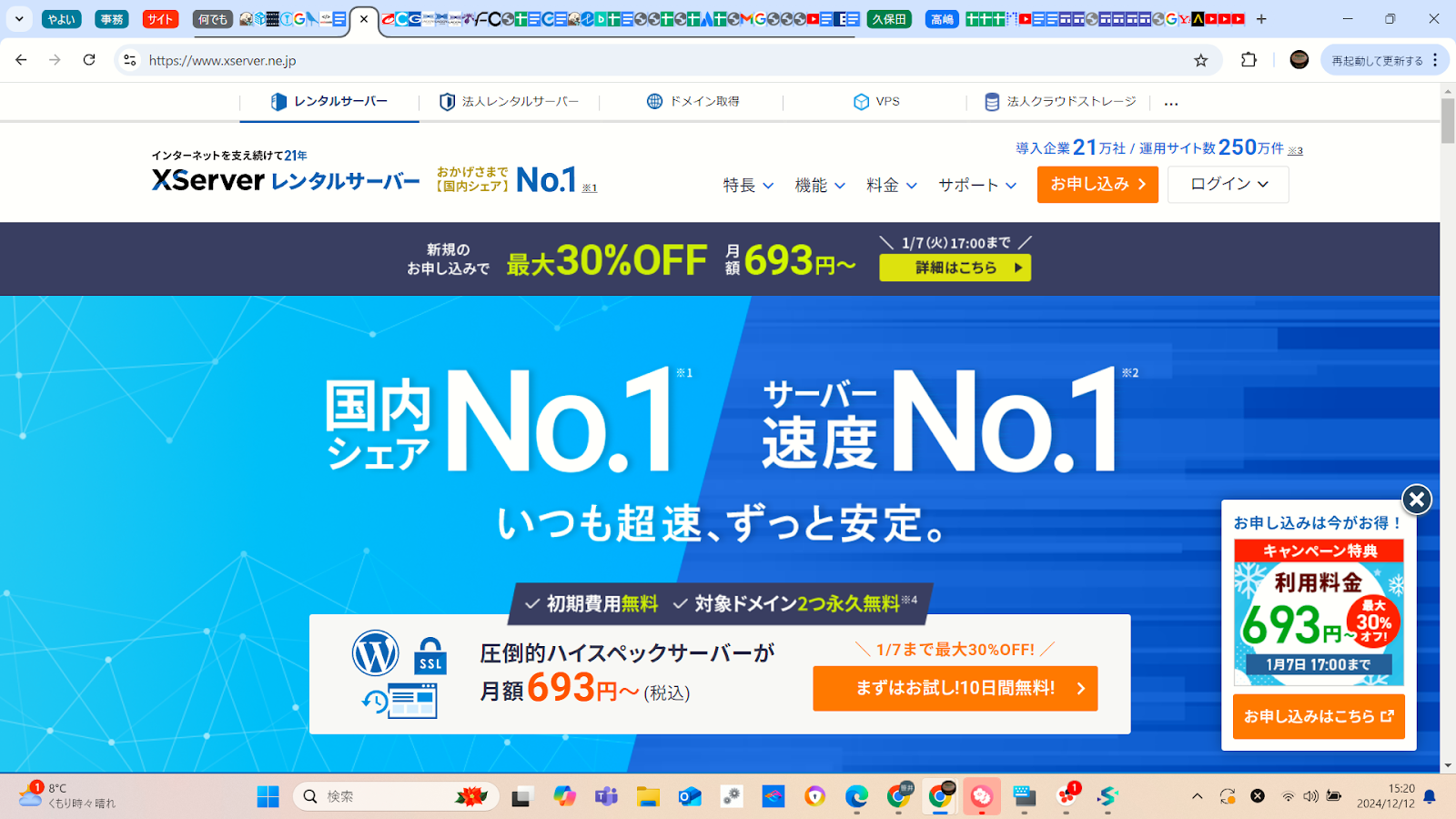Open File Explorer from the taskbar
1456x819 pixels.
648,797
